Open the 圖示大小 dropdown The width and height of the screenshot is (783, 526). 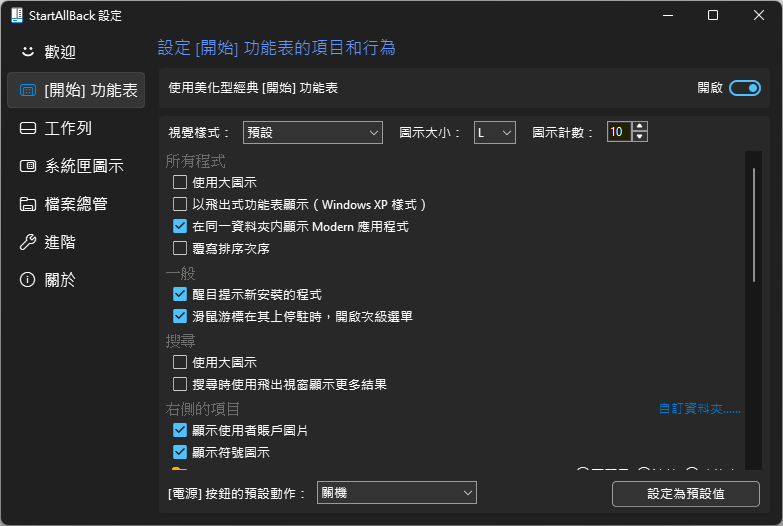click(494, 132)
